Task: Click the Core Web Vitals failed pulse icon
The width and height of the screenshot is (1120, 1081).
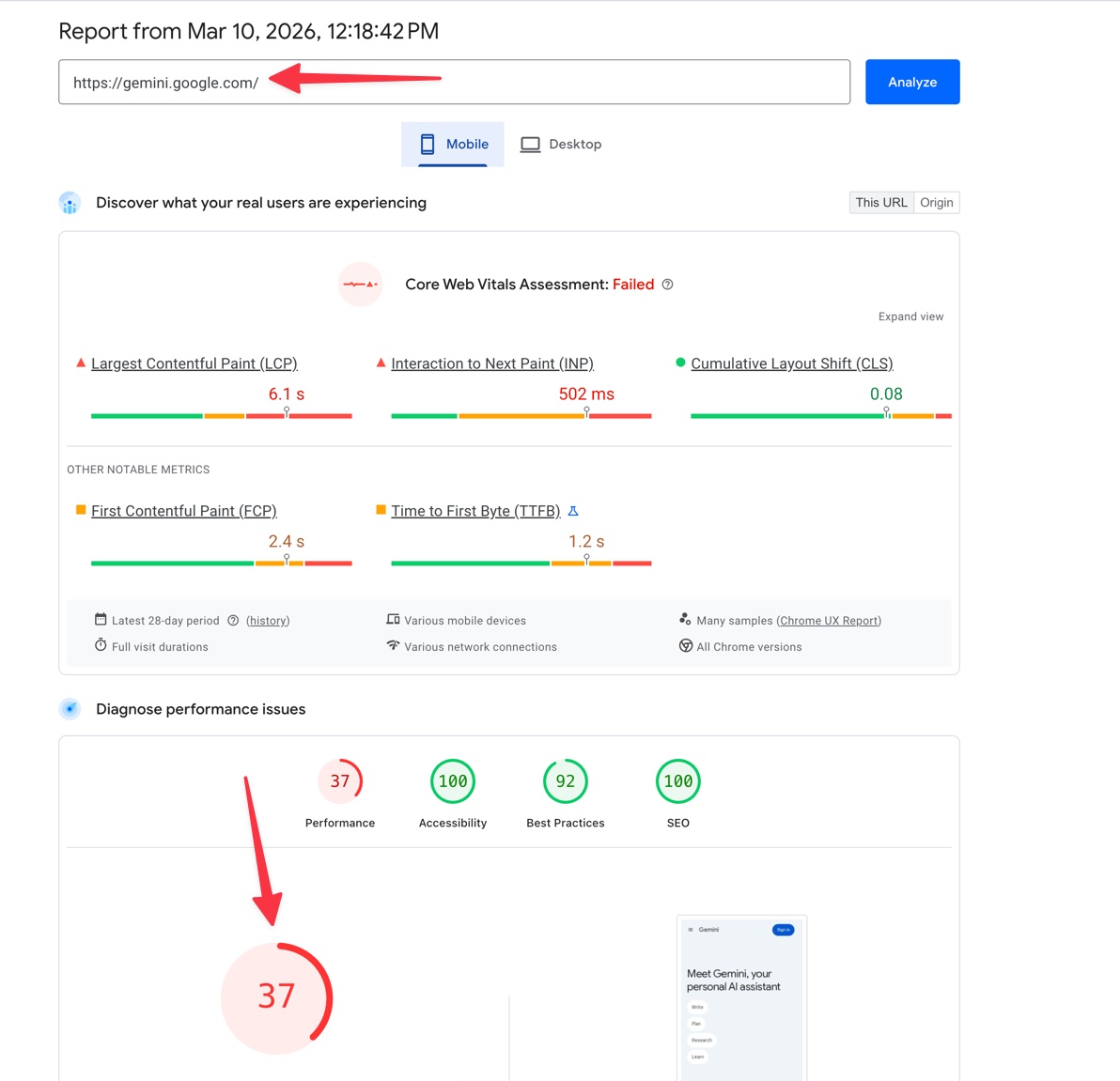Action: point(360,284)
